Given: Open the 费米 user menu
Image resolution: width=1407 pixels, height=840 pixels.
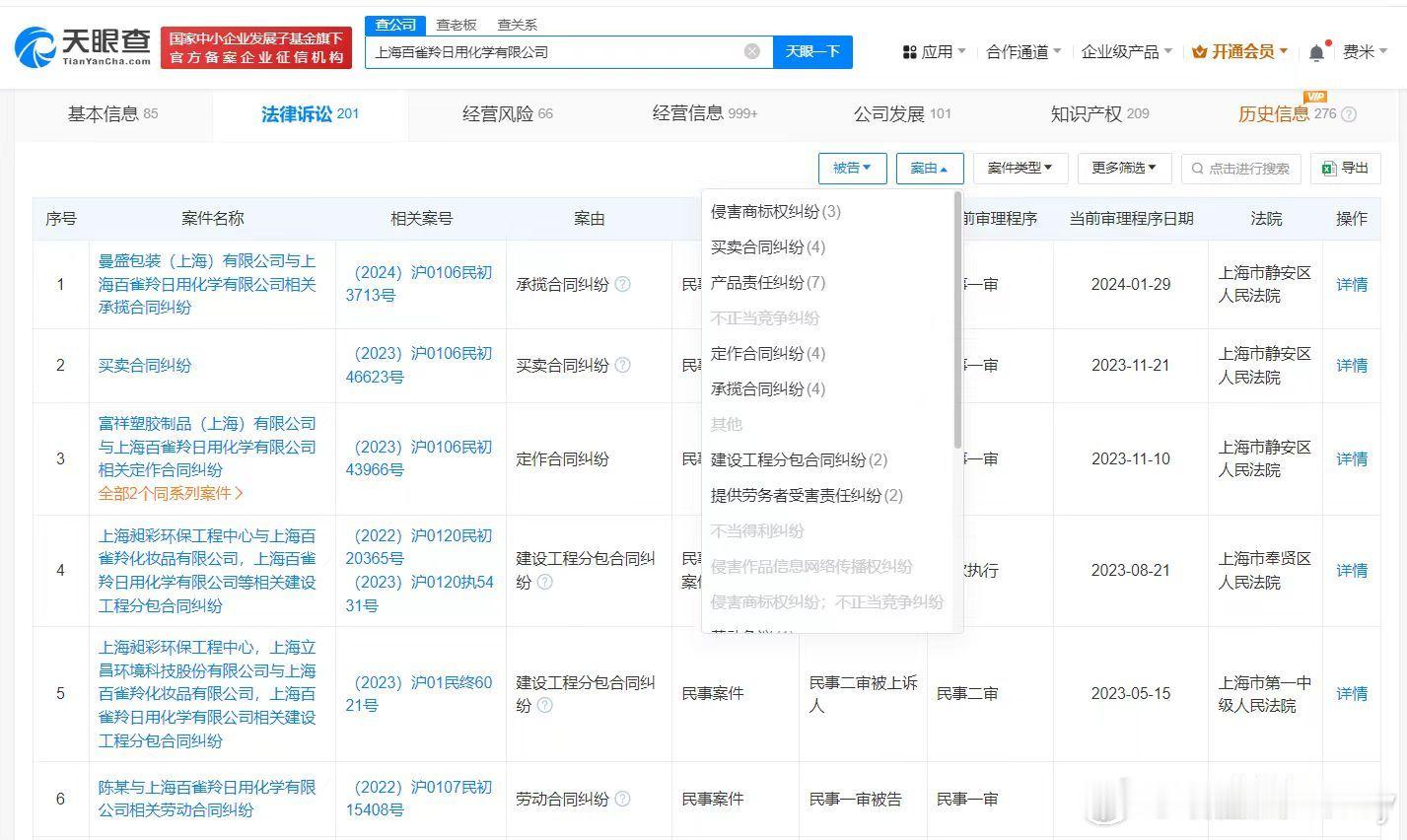Looking at the screenshot, I should tap(1365, 52).
